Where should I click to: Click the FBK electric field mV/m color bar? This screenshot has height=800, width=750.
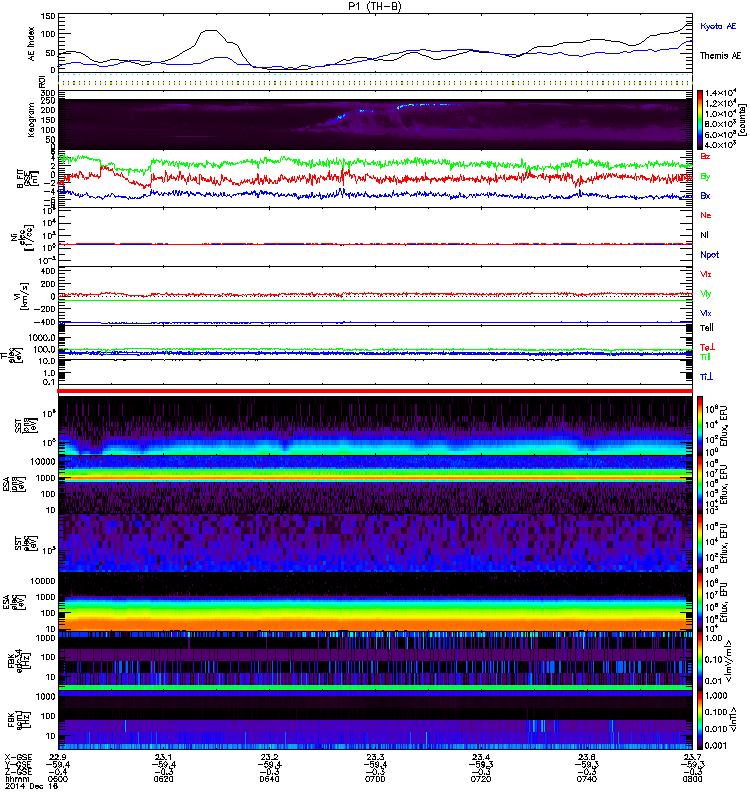pos(700,660)
